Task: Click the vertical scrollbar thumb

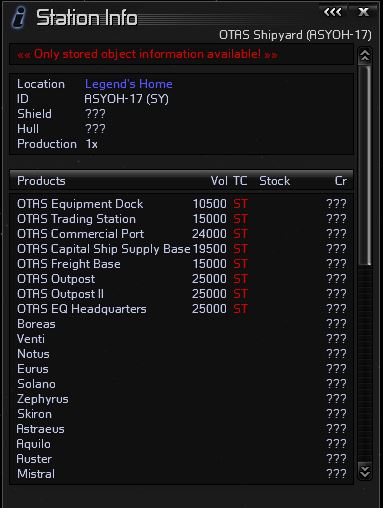Action: tap(365, 165)
